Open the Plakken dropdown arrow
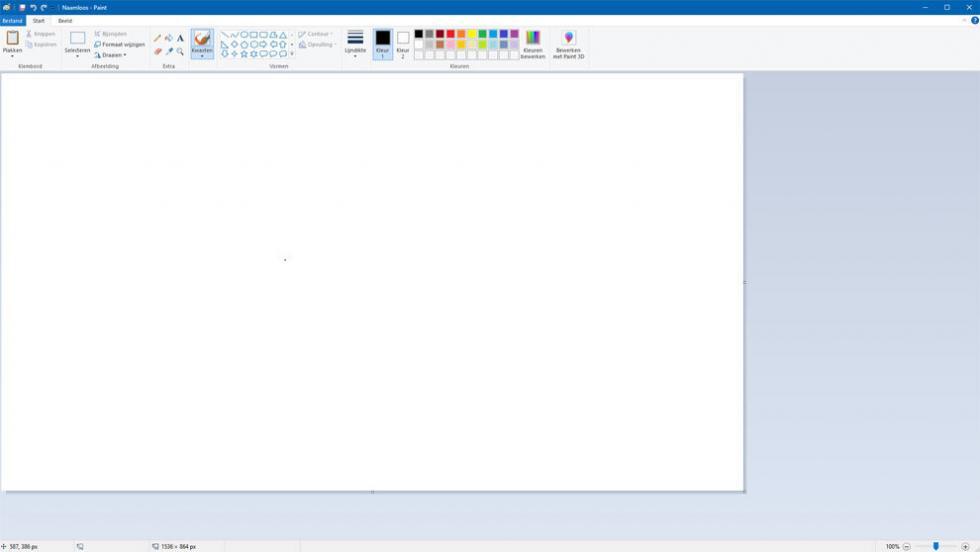Screen dimensions: 980x552 tap(12, 56)
